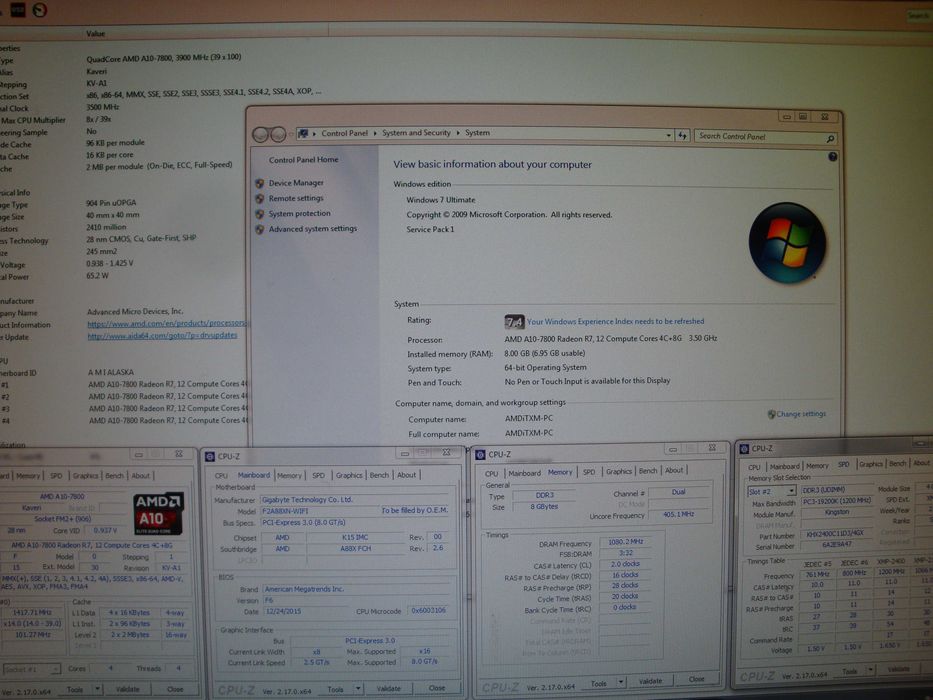Go to Control Panel Home

pyautogui.click(x=303, y=160)
